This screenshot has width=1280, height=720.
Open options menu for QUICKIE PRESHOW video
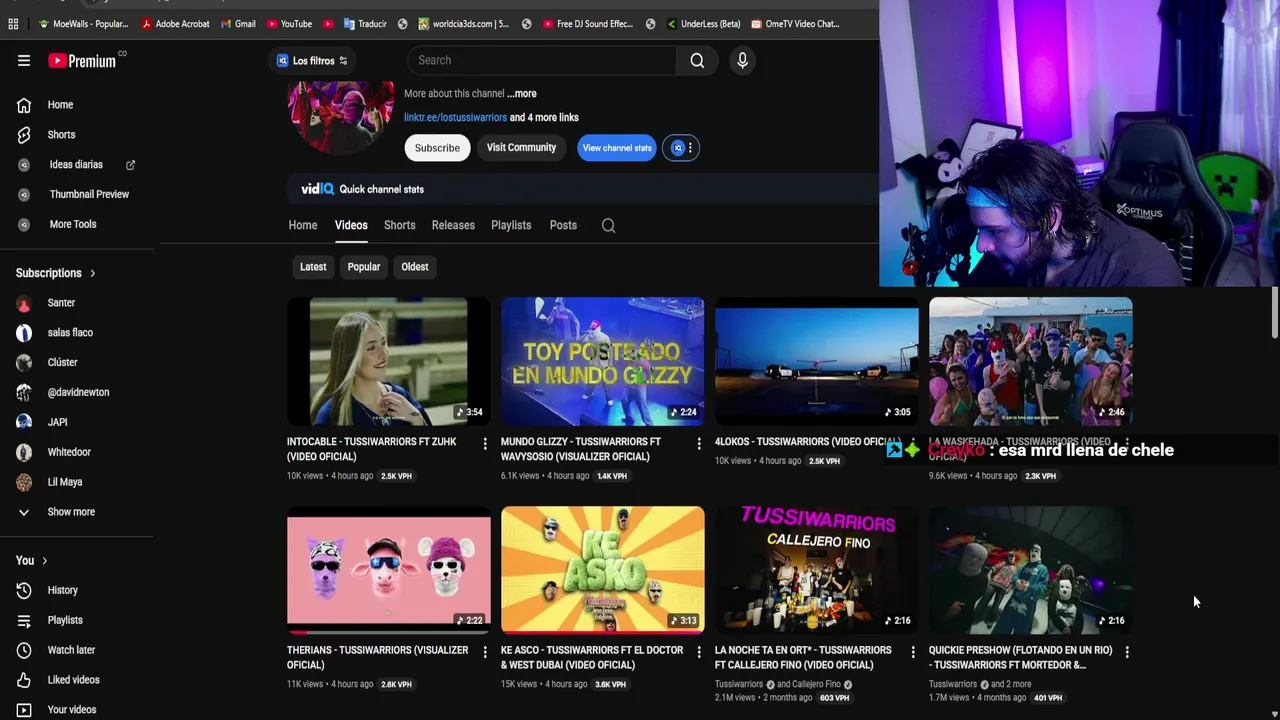tap(1127, 652)
